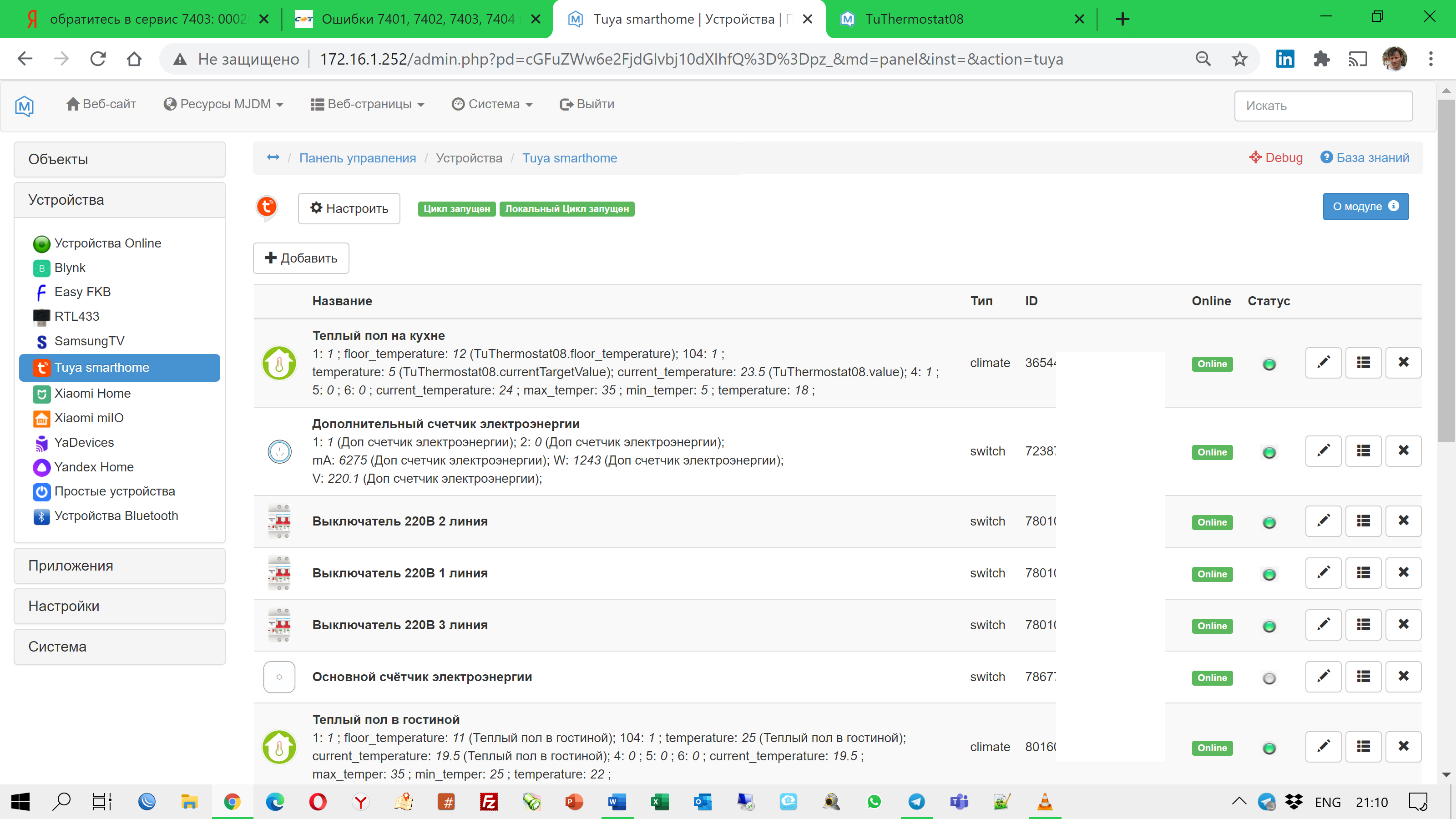The image size is (1456, 819).
Task: Open Устройства Bluetooth module
Action: click(115, 516)
